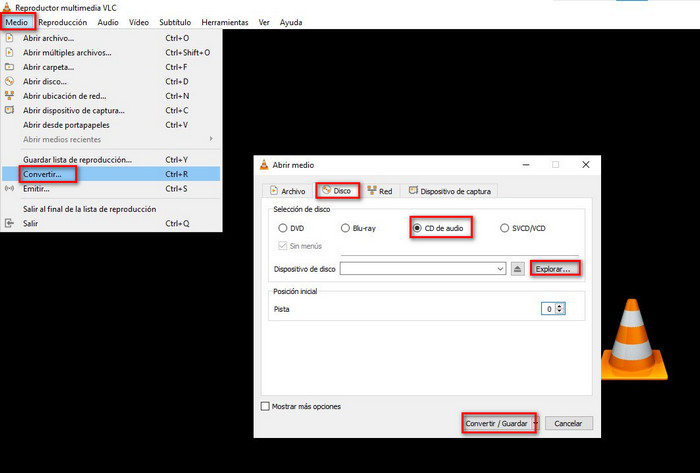Choose Abrir disco... menu entry
The width and height of the screenshot is (700, 473).
tap(111, 82)
